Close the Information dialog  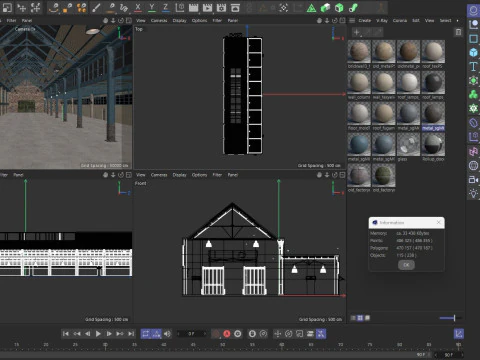coord(439,222)
